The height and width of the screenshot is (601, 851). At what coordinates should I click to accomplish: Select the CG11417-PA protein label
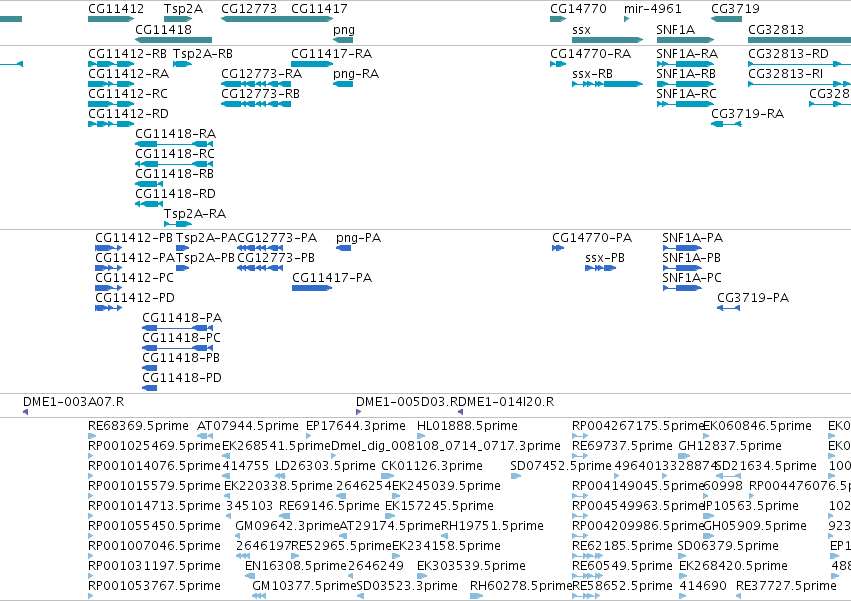332,278
